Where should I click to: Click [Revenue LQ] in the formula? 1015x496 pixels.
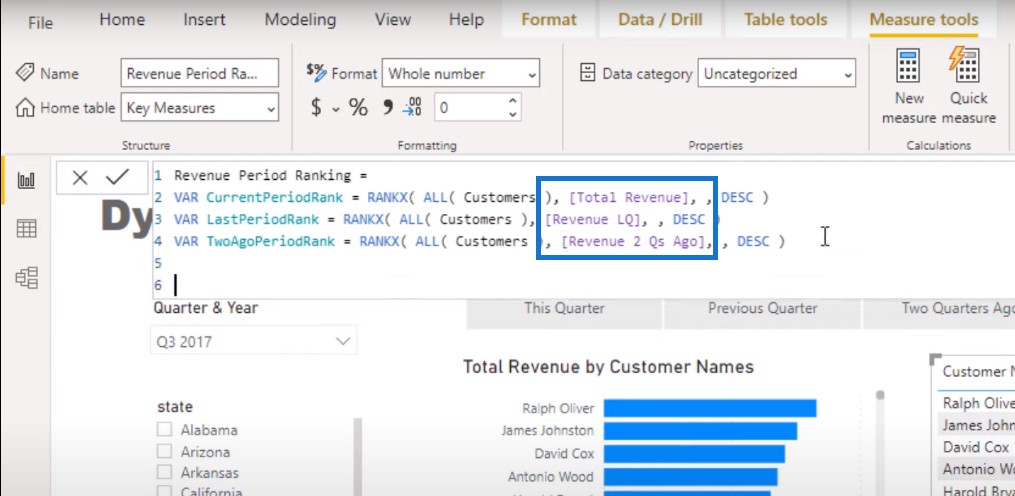coord(596,220)
